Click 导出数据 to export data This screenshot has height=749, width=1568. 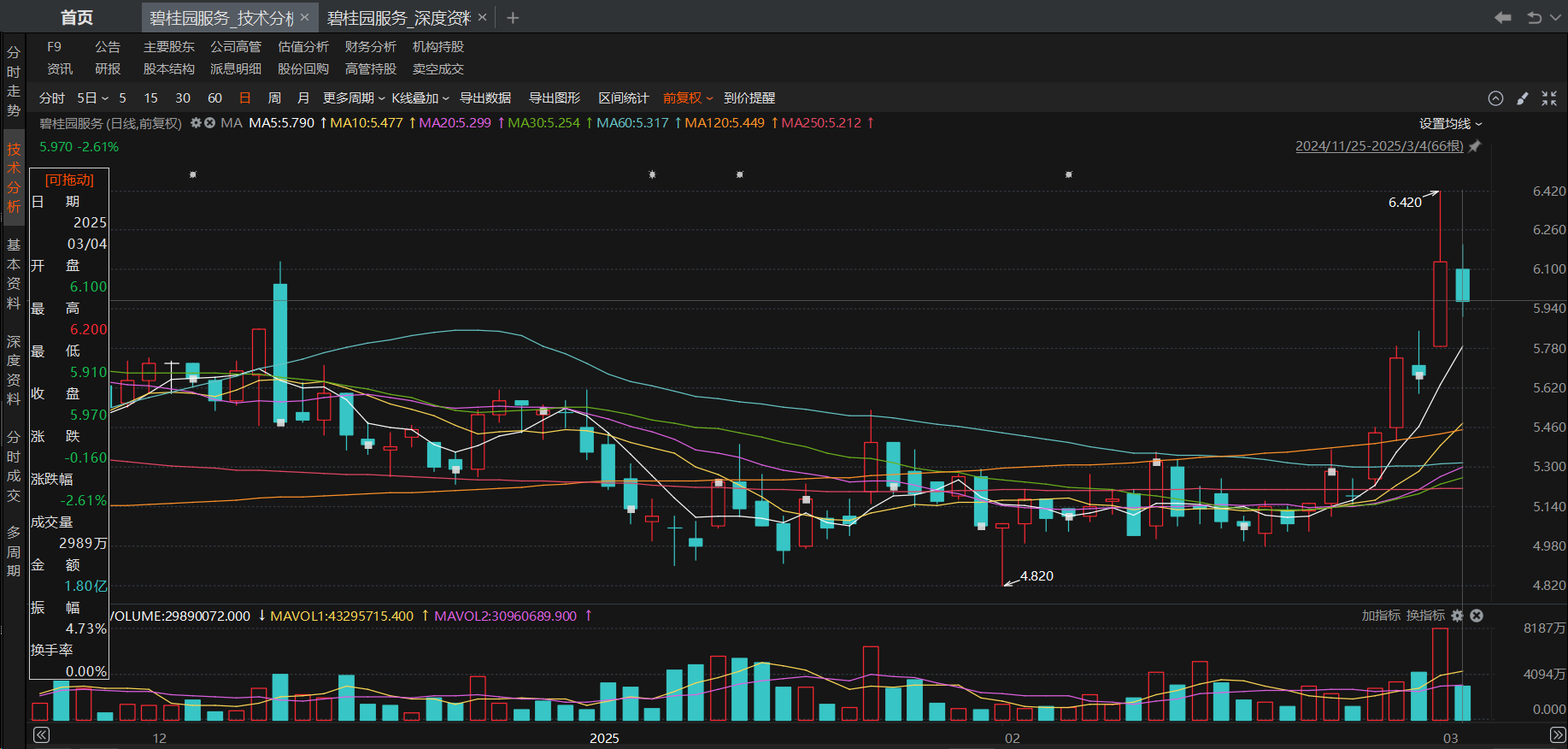(x=485, y=98)
